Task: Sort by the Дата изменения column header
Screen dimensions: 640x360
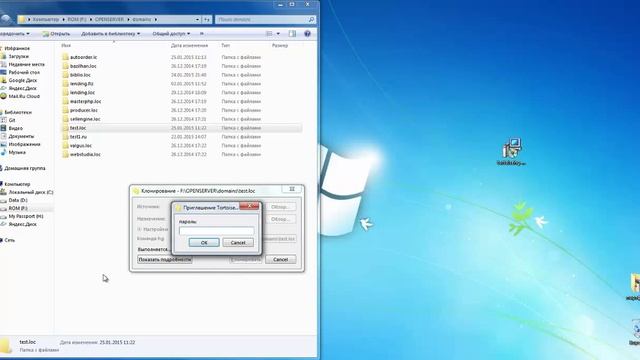Action: pyautogui.click(x=189, y=46)
